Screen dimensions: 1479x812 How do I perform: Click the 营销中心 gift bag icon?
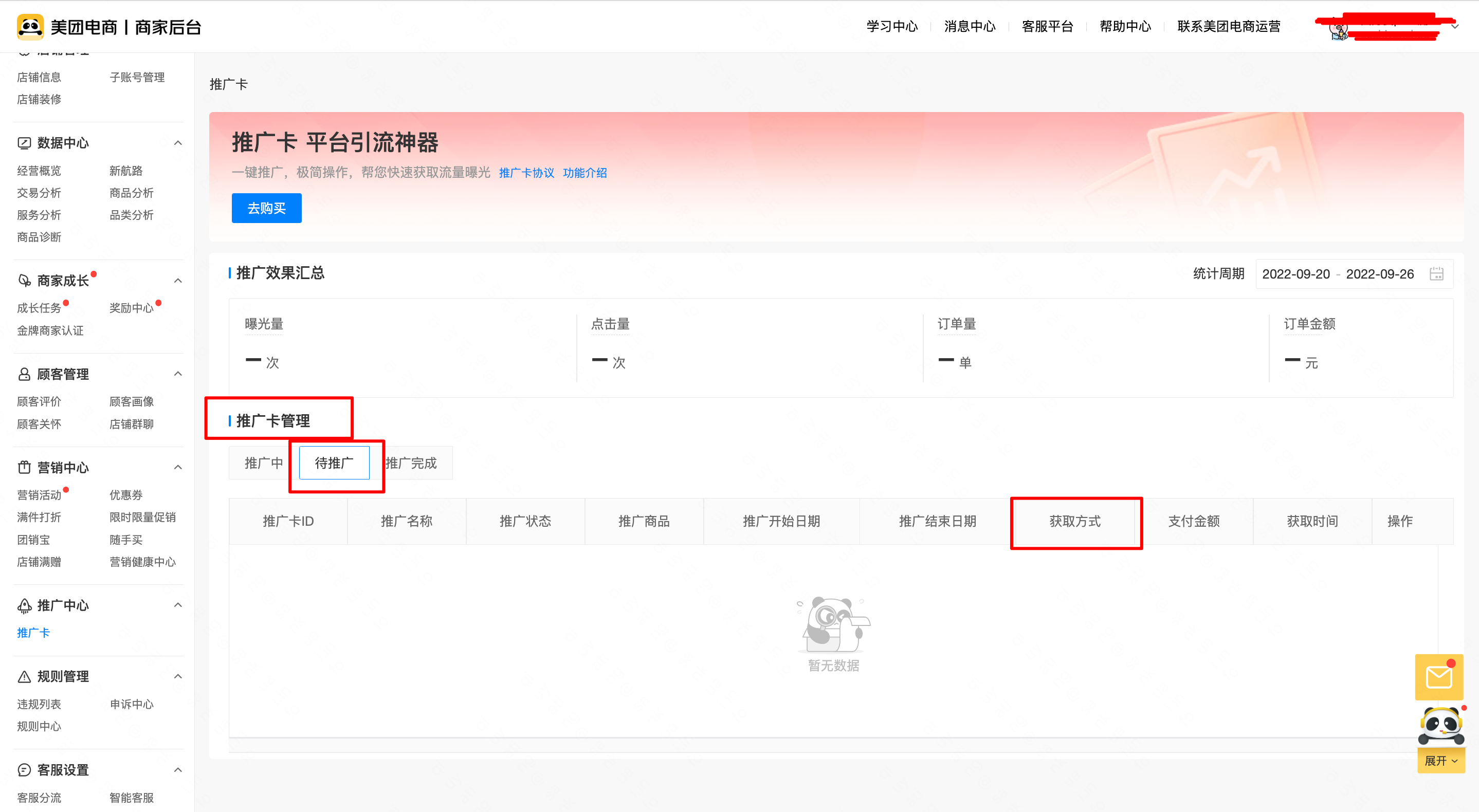coord(24,467)
